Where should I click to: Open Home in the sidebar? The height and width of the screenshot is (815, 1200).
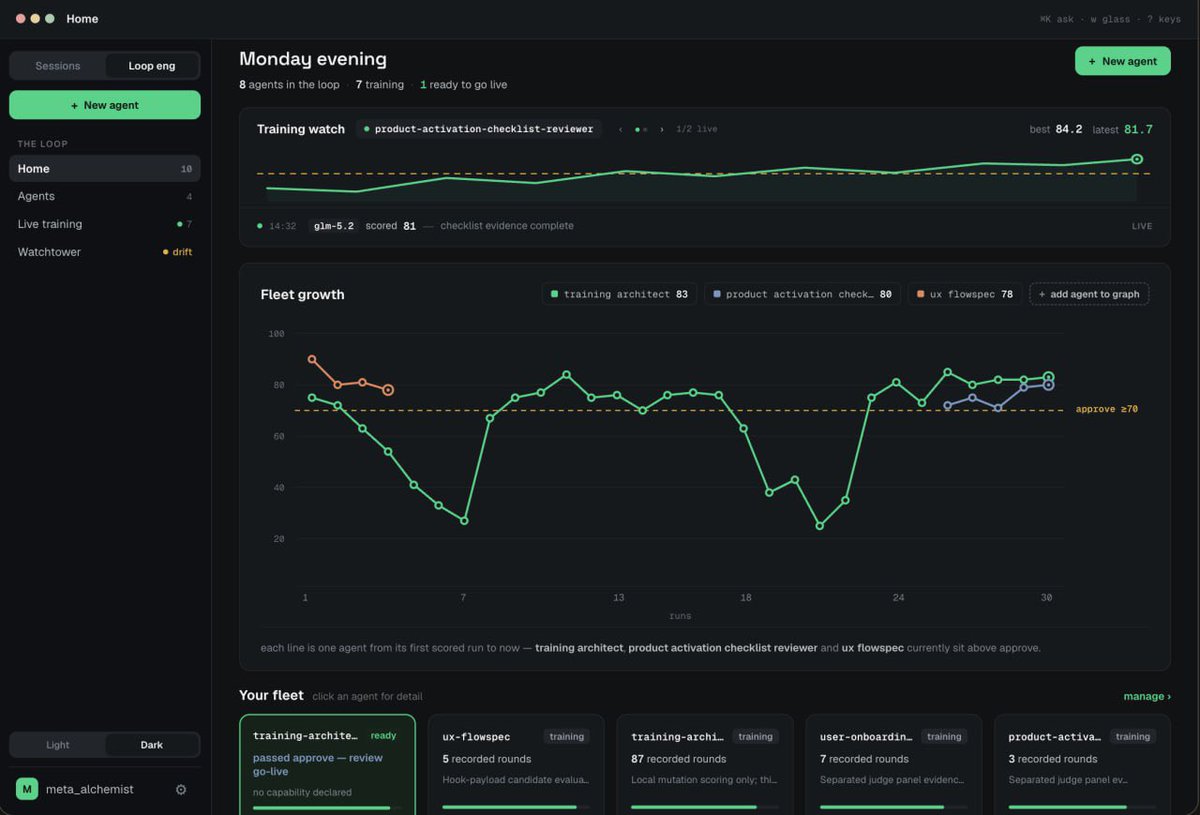105,169
